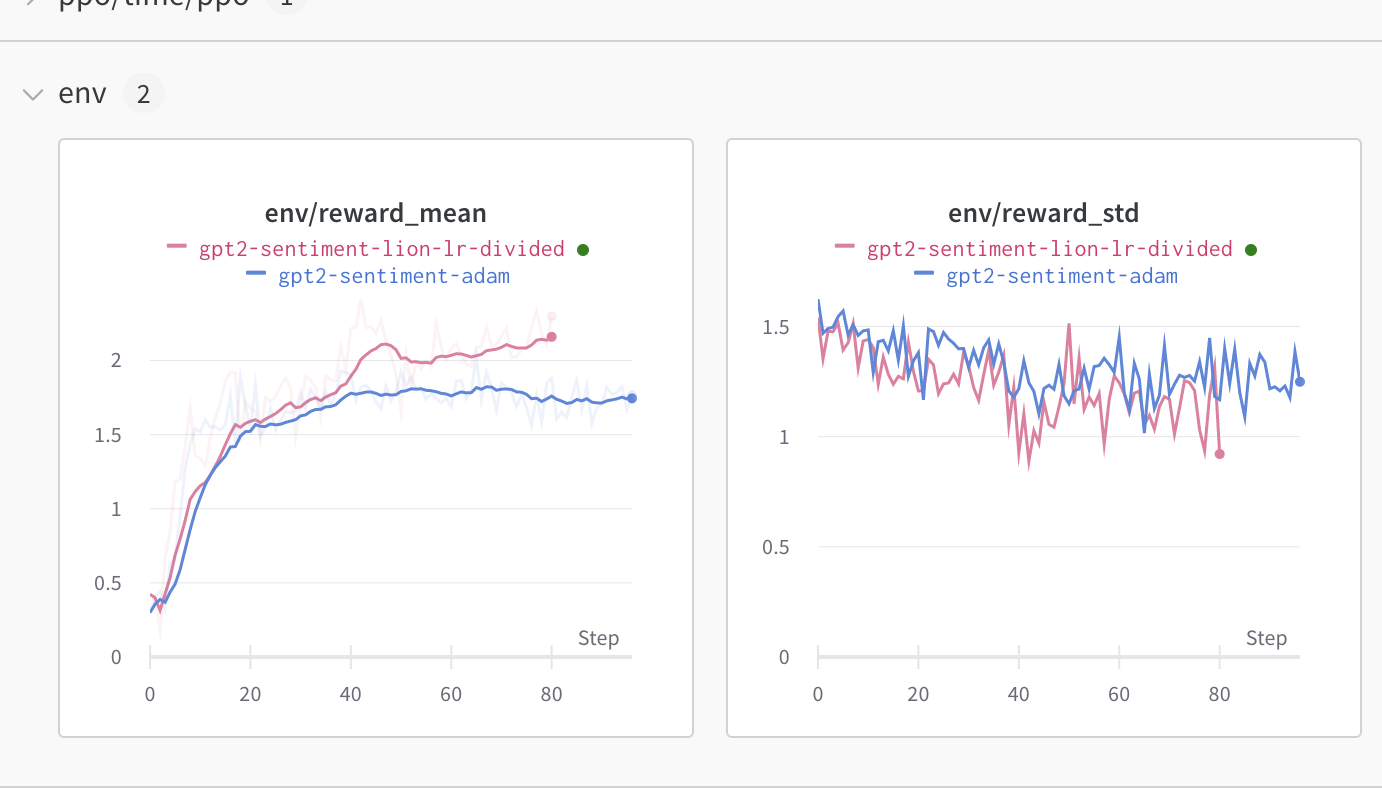1382x788 pixels.
Task: Click the env/reward_mean chart title
Action: (x=376, y=213)
